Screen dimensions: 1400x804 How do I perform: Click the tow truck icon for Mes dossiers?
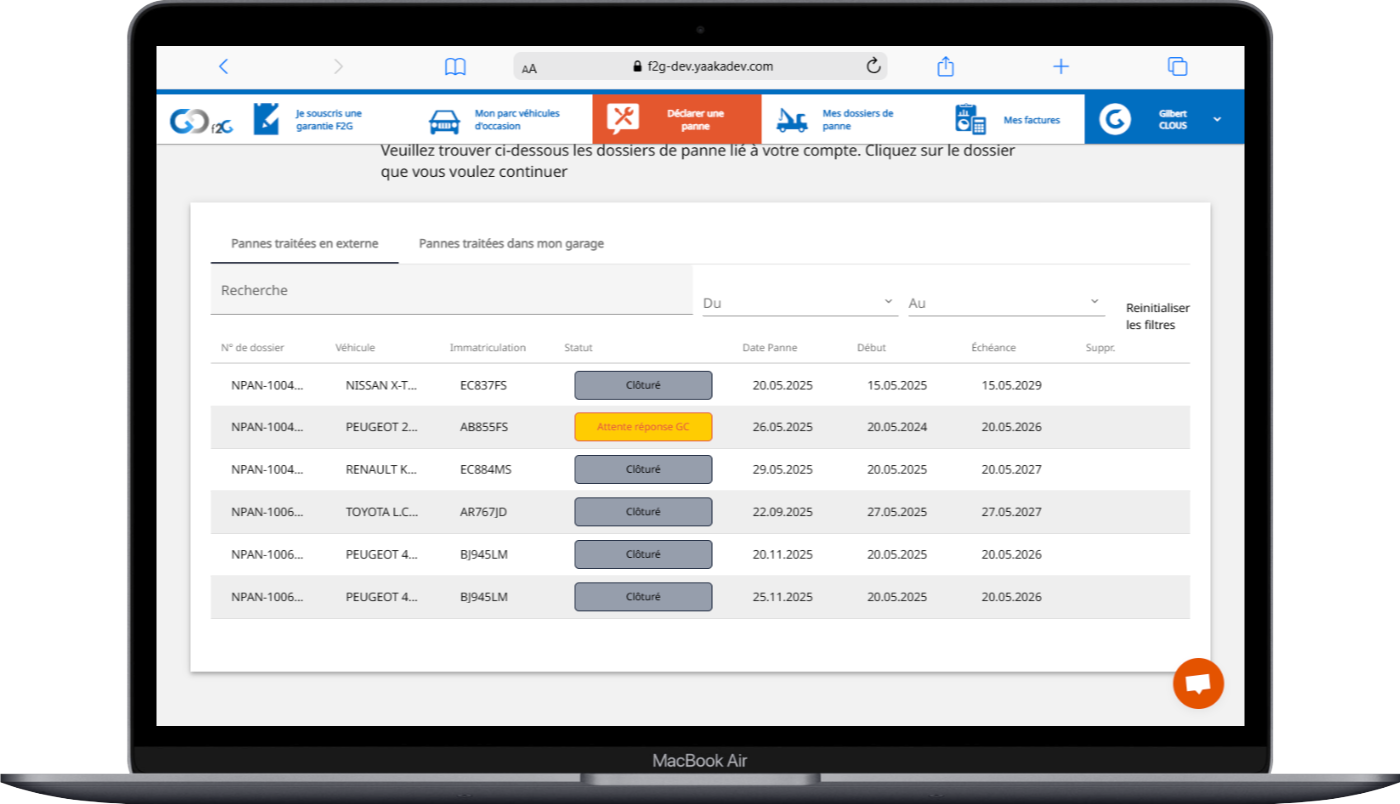(x=792, y=120)
